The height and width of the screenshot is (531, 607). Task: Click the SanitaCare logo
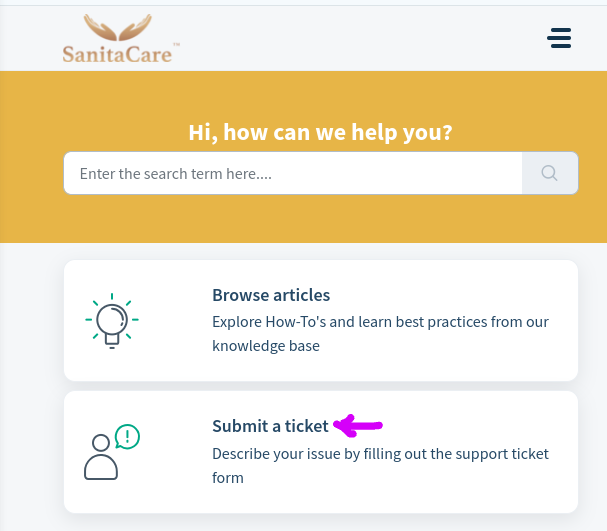(x=117, y=38)
